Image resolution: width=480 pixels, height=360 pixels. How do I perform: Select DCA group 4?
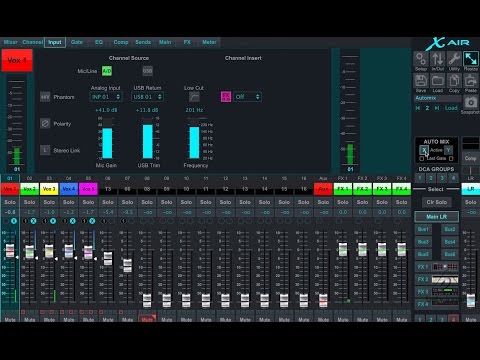(453, 178)
